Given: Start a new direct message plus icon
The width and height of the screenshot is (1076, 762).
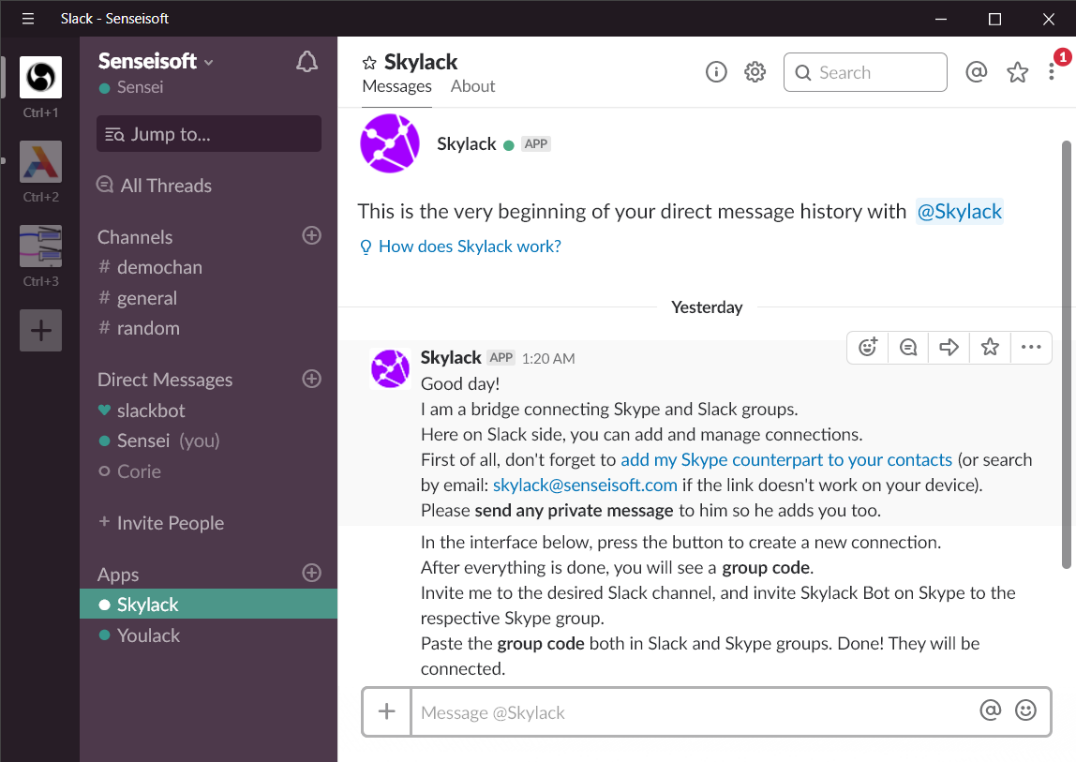Looking at the screenshot, I should [312, 378].
